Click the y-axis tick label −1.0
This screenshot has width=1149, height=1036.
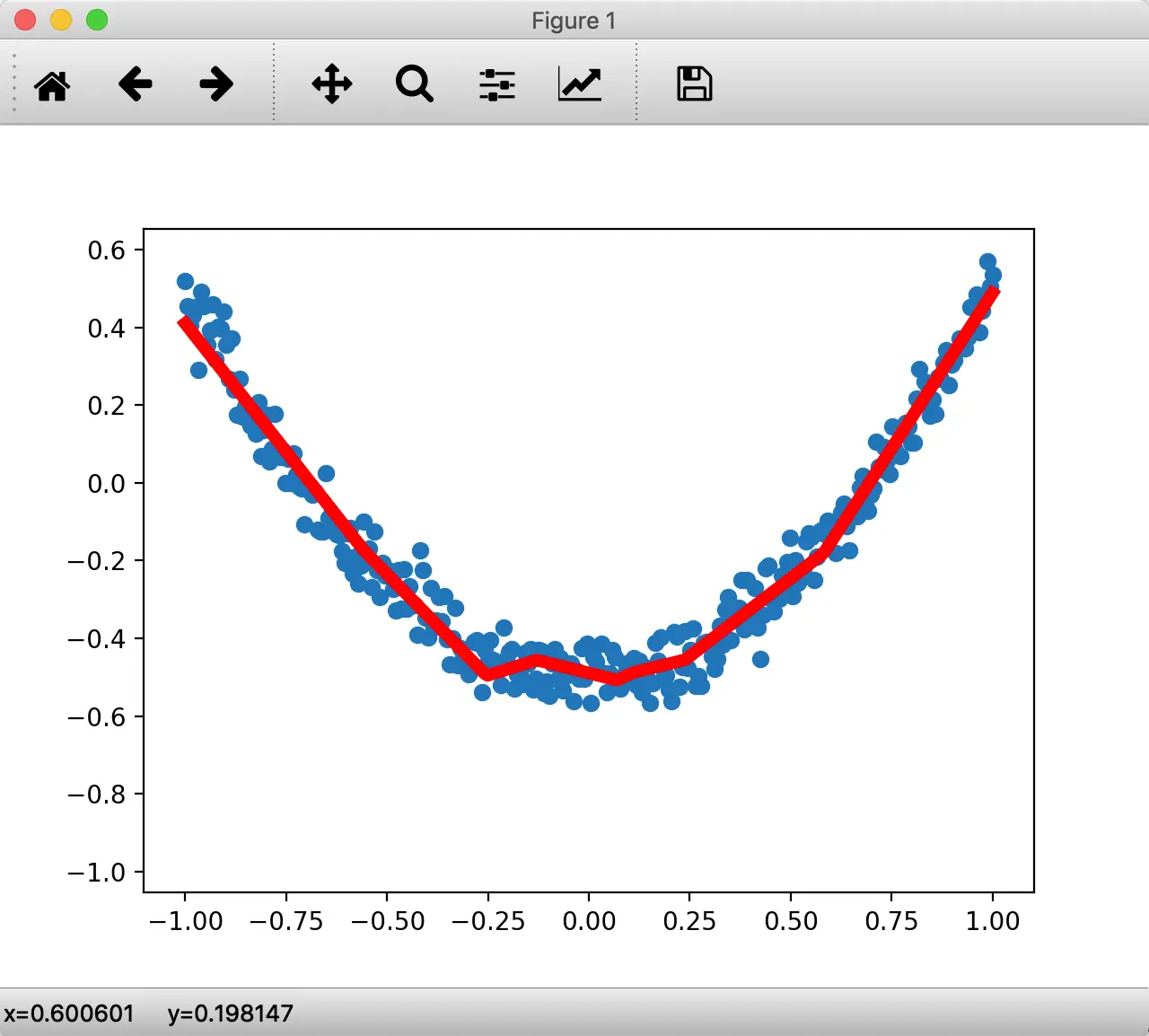coord(97,872)
